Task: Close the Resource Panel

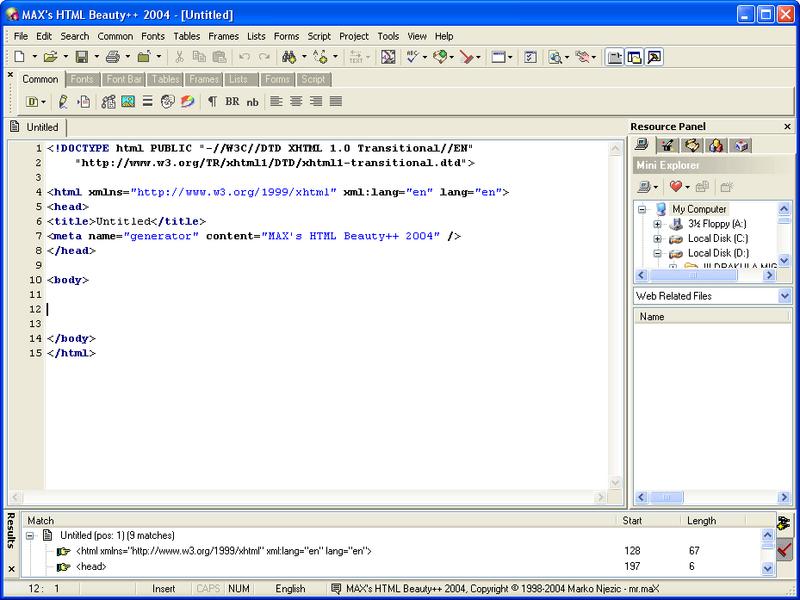Action: [x=787, y=127]
